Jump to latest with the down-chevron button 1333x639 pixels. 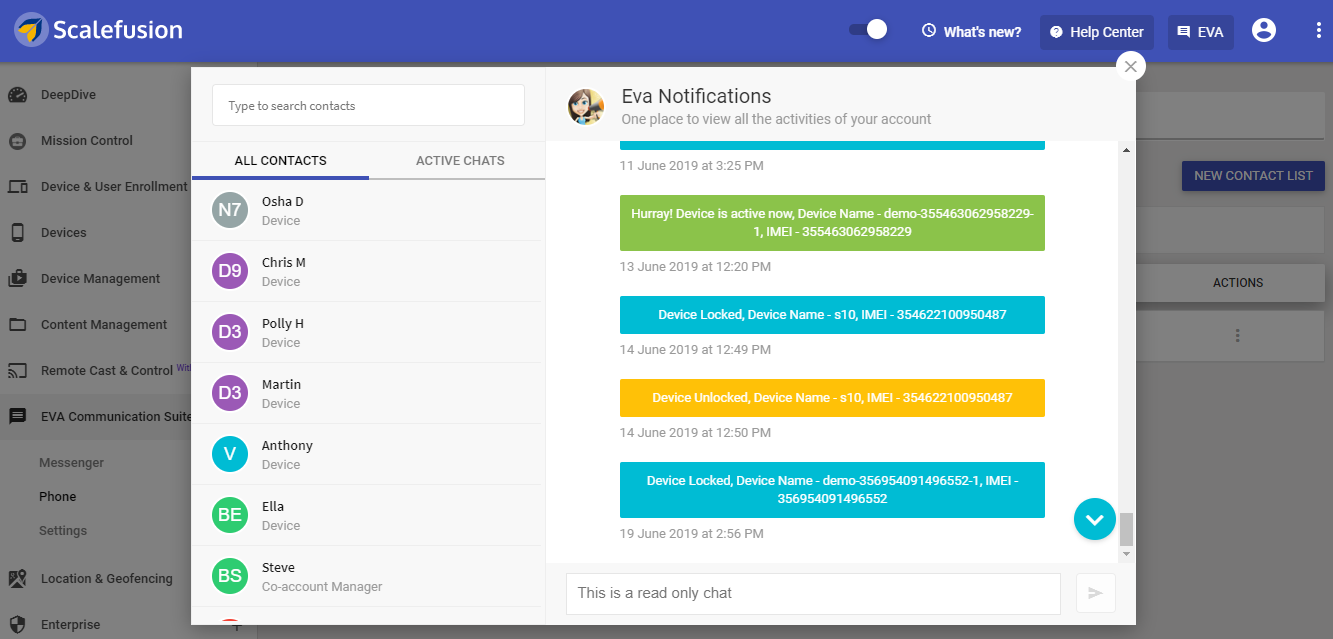point(1095,519)
